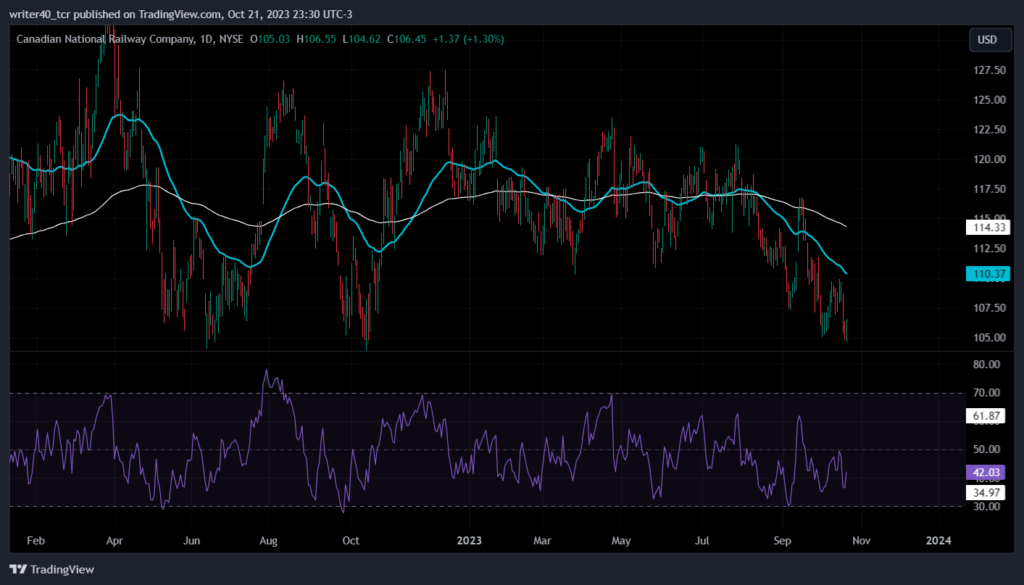Click the 50.00 RSI axis label
This screenshot has height=585, width=1024.
coord(987,449)
